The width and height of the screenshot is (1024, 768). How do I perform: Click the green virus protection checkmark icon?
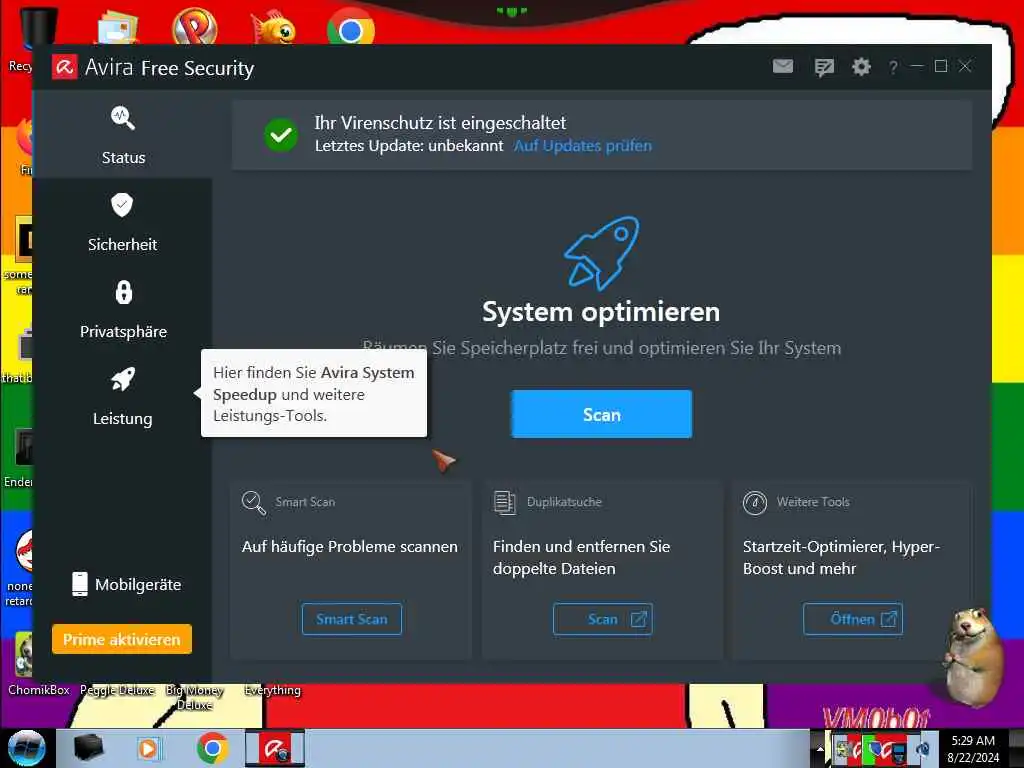tap(281, 135)
